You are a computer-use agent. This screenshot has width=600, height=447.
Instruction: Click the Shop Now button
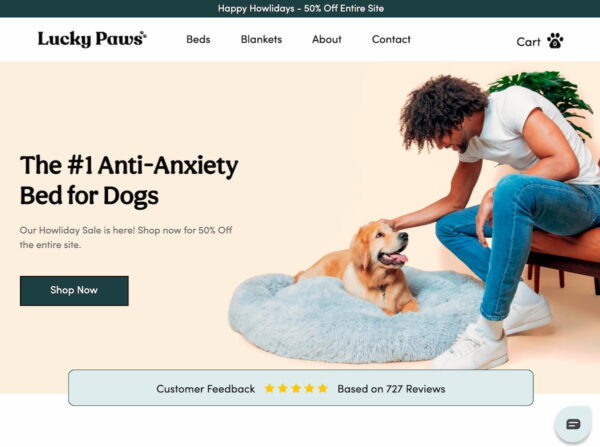[x=74, y=290]
